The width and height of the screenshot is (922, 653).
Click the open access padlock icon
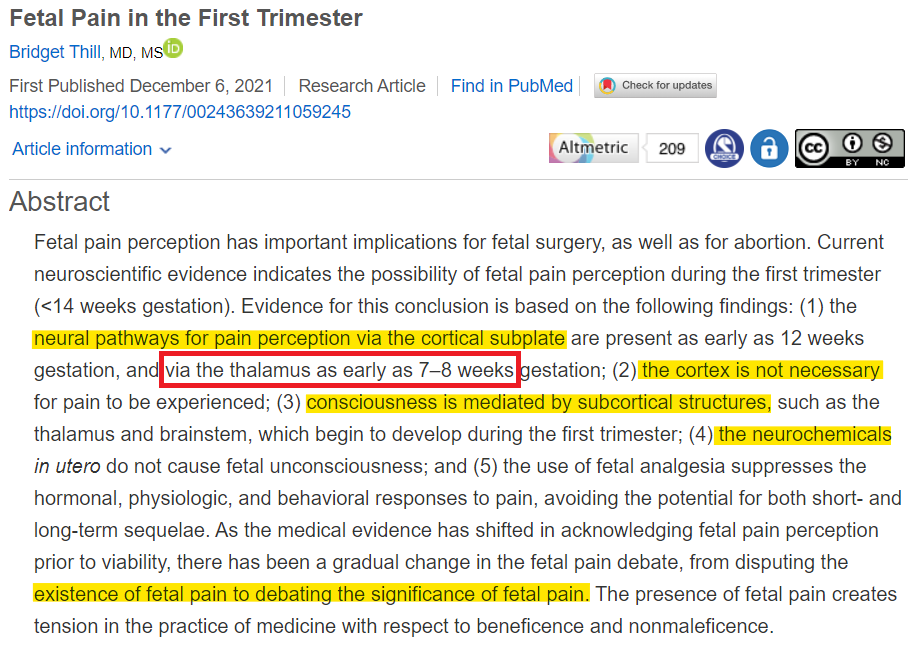(x=769, y=148)
